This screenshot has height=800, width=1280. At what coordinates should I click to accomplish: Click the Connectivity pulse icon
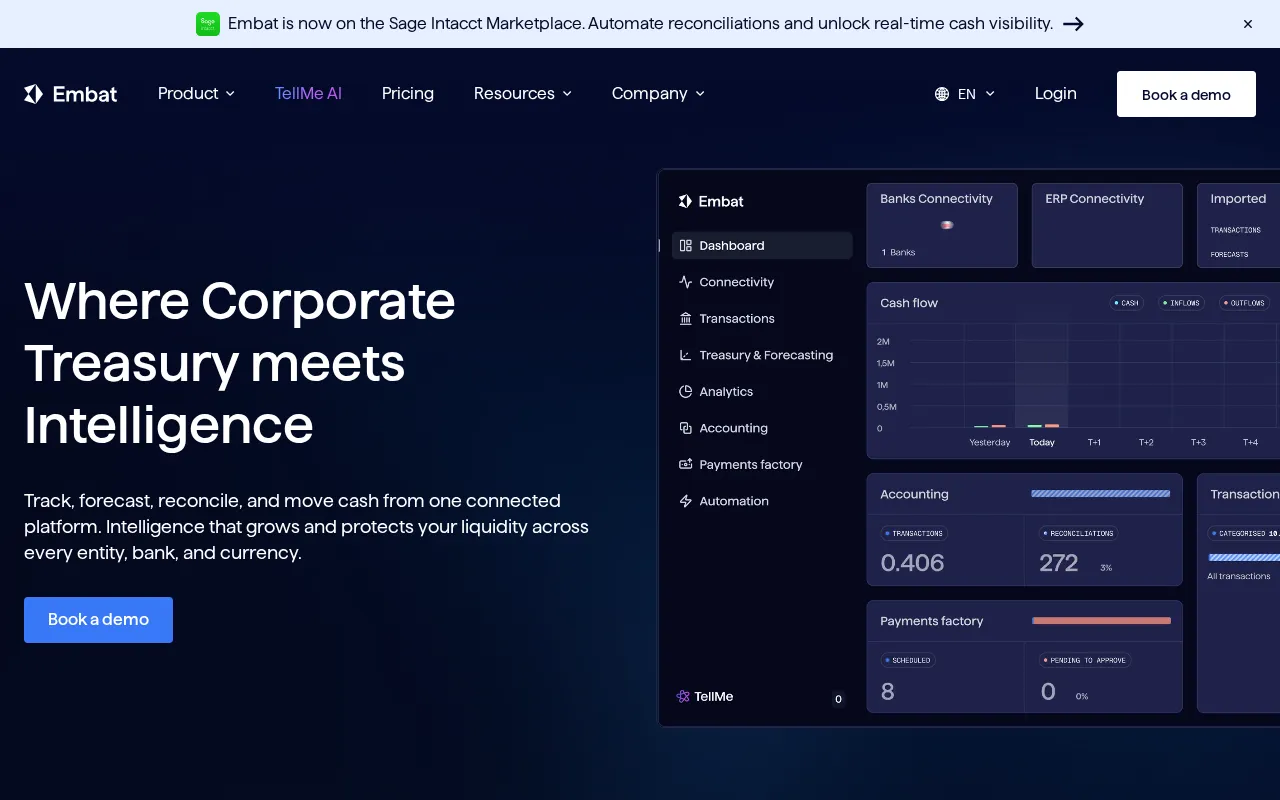point(686,282)
